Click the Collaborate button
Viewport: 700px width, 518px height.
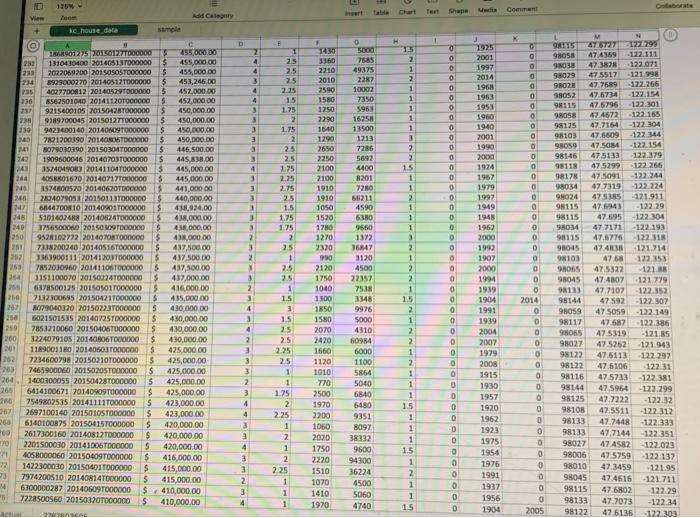674,6
